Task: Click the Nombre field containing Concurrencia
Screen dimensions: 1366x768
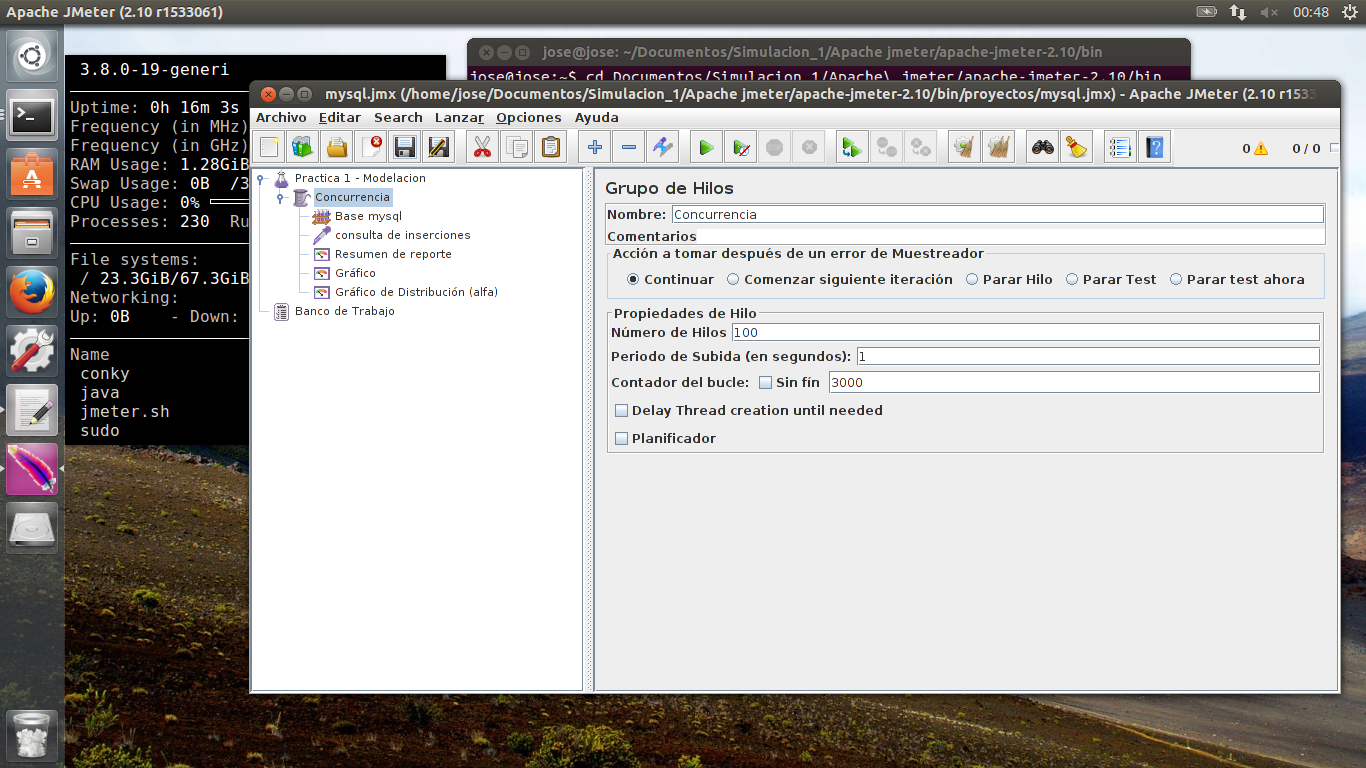Action: coord(997,214)
